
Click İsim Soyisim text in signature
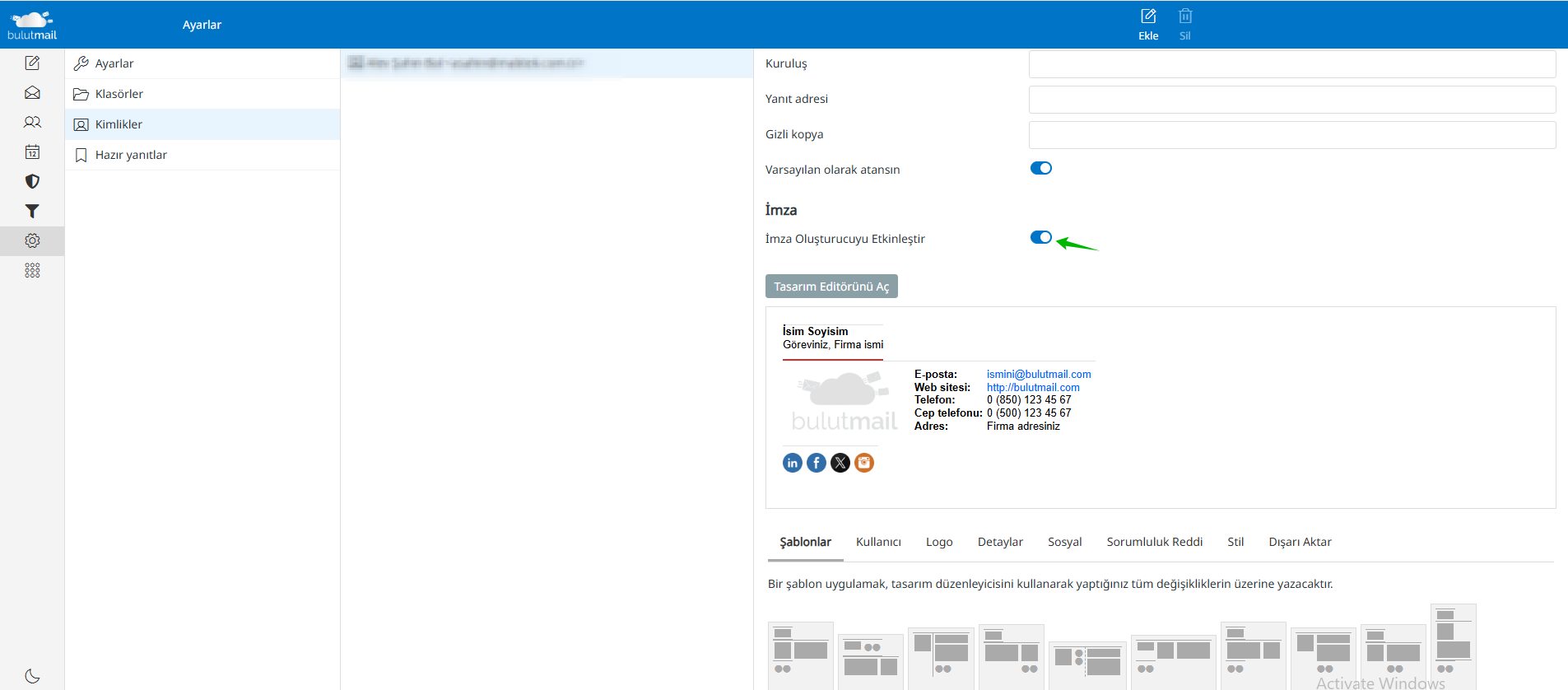point(815,331)
